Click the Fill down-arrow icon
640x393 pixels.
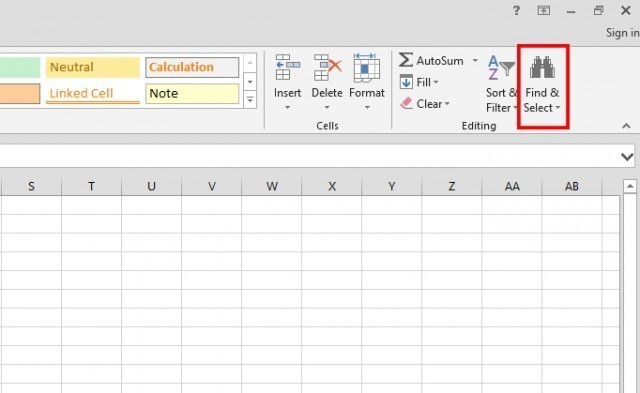[x=406, y=82]
